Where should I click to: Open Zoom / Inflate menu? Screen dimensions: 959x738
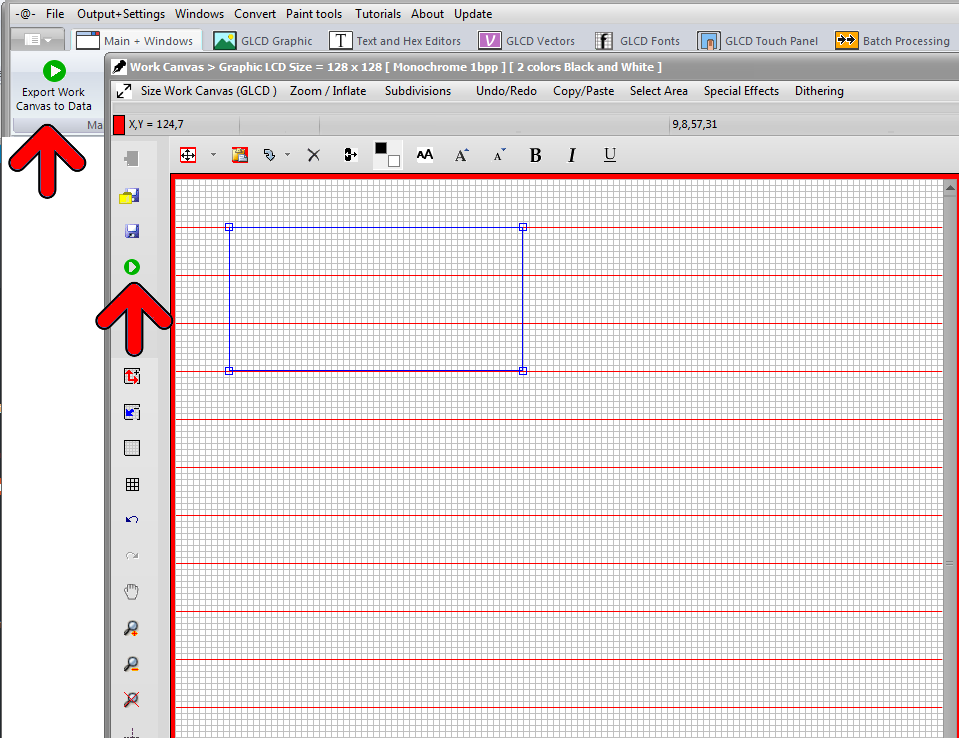click(x=328, y=91)
